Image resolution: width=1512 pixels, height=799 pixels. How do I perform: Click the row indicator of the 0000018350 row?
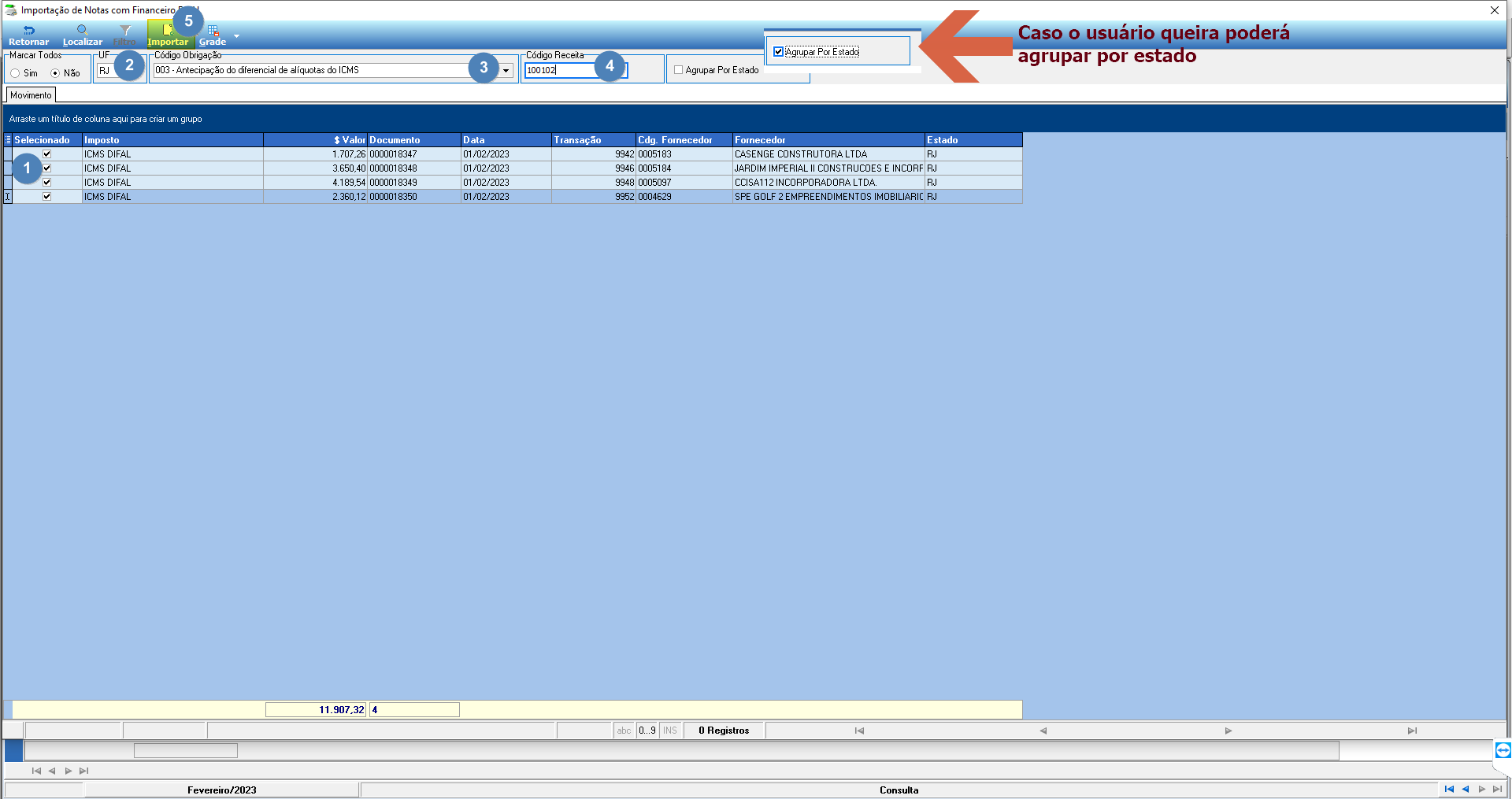pos(8,197)
